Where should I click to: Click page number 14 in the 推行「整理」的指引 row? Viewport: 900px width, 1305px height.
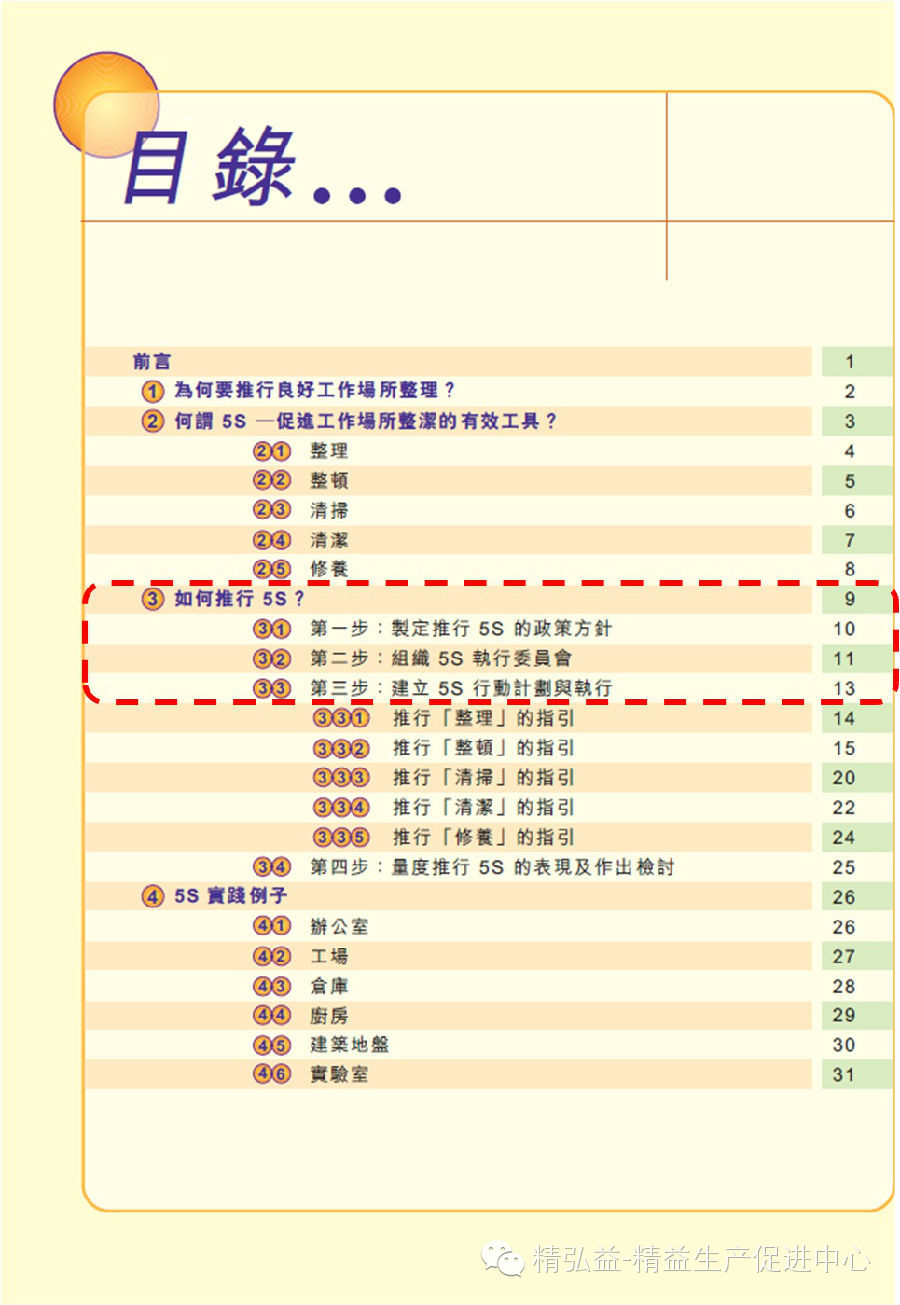[844, 718]
